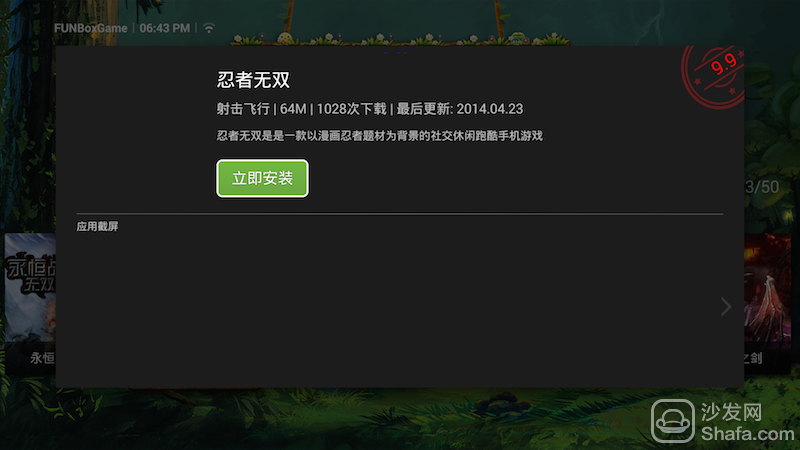Viewport: 800px width, 450px height.
Task: Open the 永恒战无双 game thumbnail on the left
Action: click(x=30, y=288)
